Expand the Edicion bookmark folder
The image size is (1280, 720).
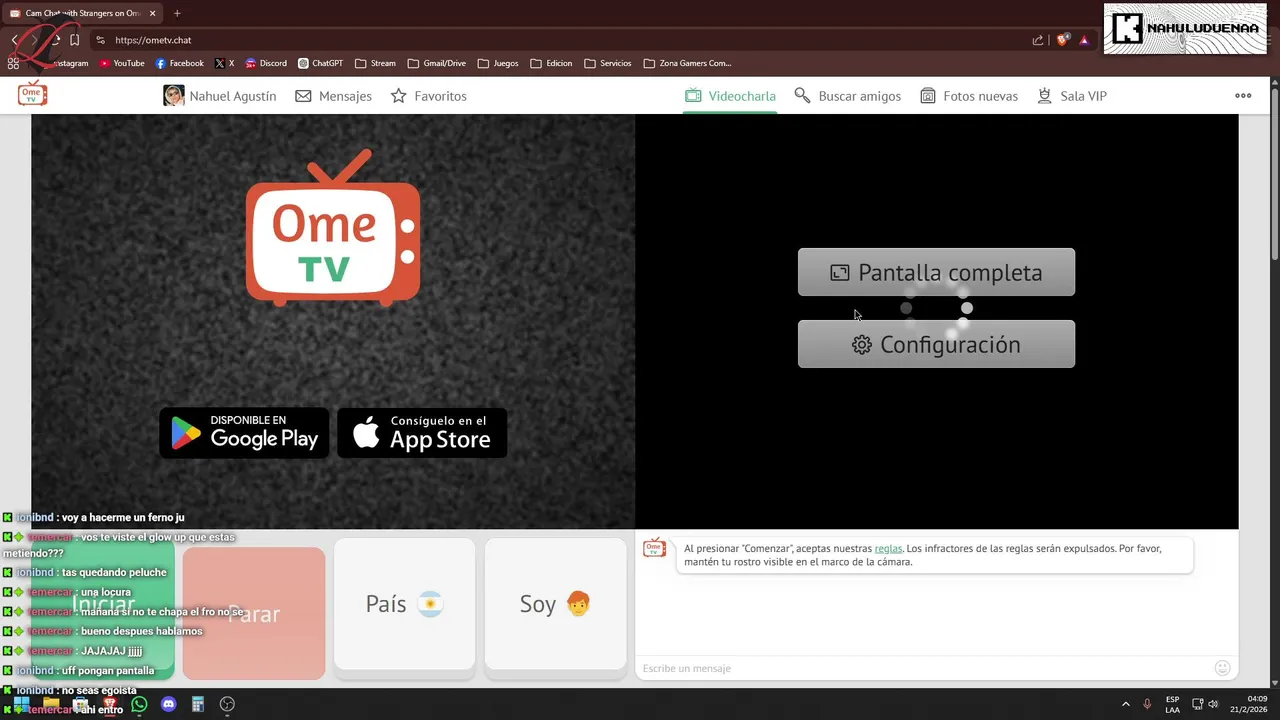click(x=551, y=63)
